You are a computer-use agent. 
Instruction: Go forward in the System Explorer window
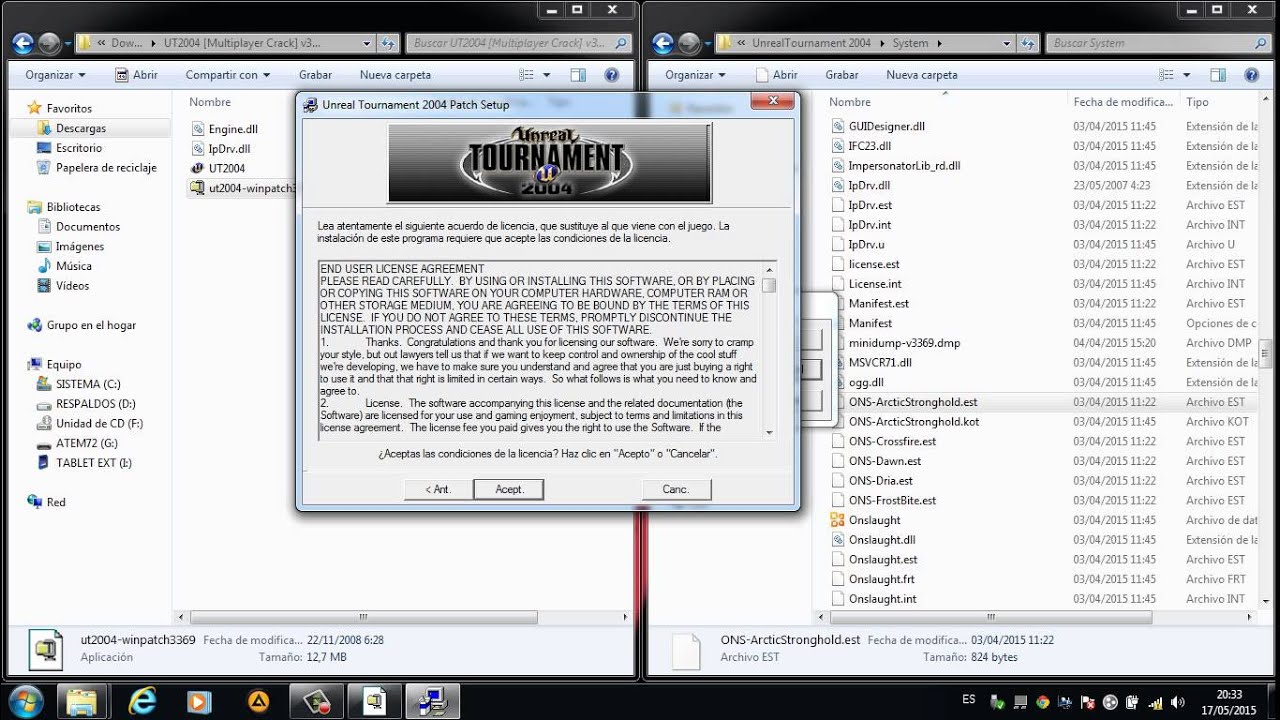coord(689,43)
